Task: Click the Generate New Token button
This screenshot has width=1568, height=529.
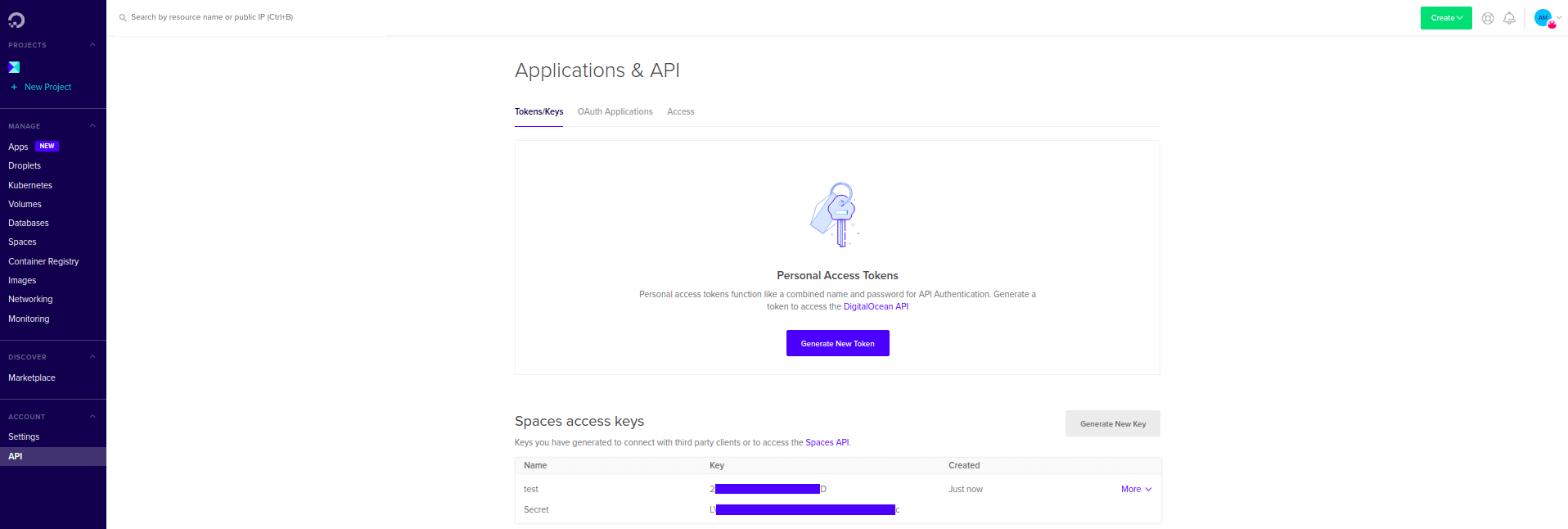Action: tap(838, 343)
